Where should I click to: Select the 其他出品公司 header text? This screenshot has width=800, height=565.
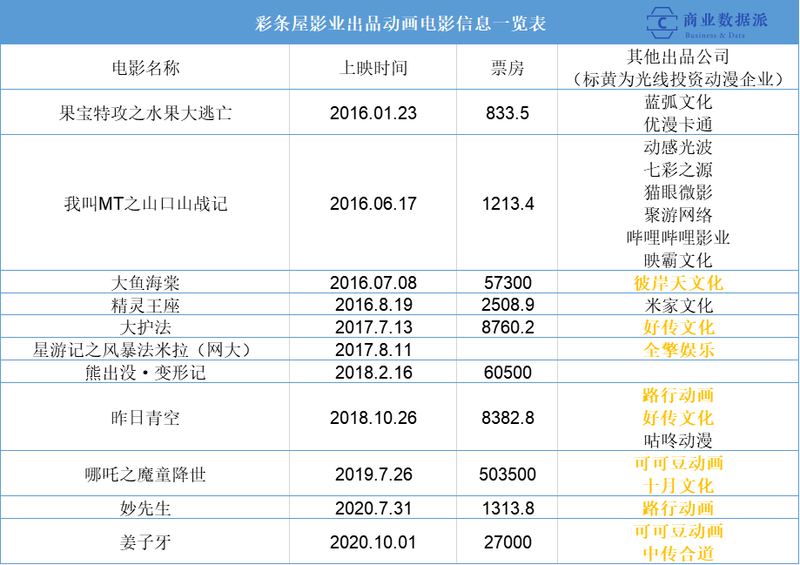(x=678, y=57)
